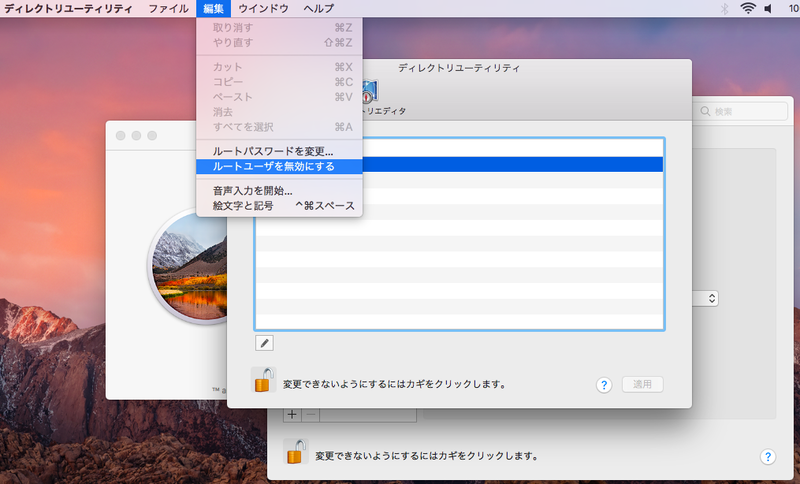Click the 取り消す menu item
The height and width of the screenshot is (484, 800).
279,28
